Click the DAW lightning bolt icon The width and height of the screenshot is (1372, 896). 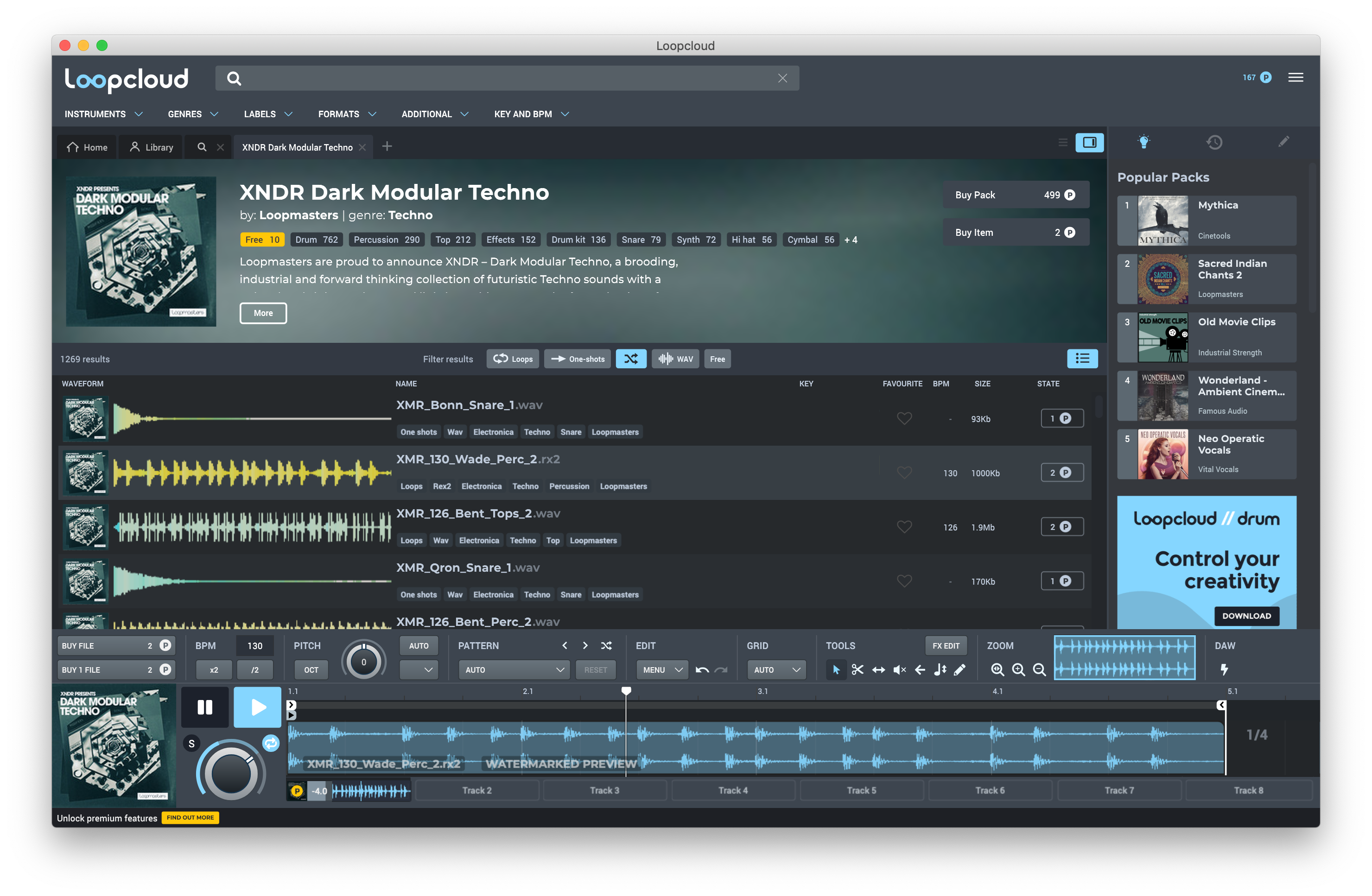click(1224, 669)
